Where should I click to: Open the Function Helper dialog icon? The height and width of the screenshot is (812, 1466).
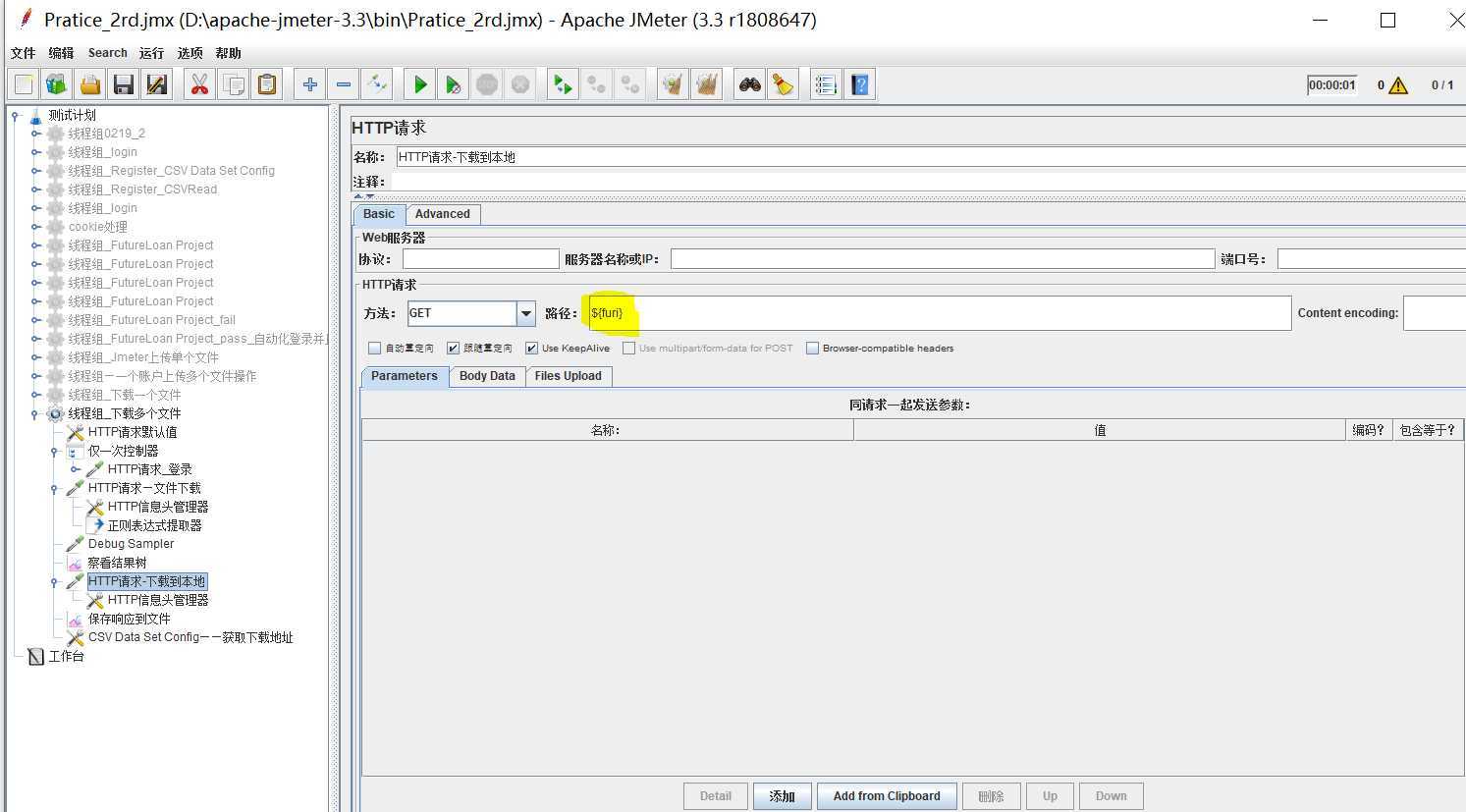point(827,84)
